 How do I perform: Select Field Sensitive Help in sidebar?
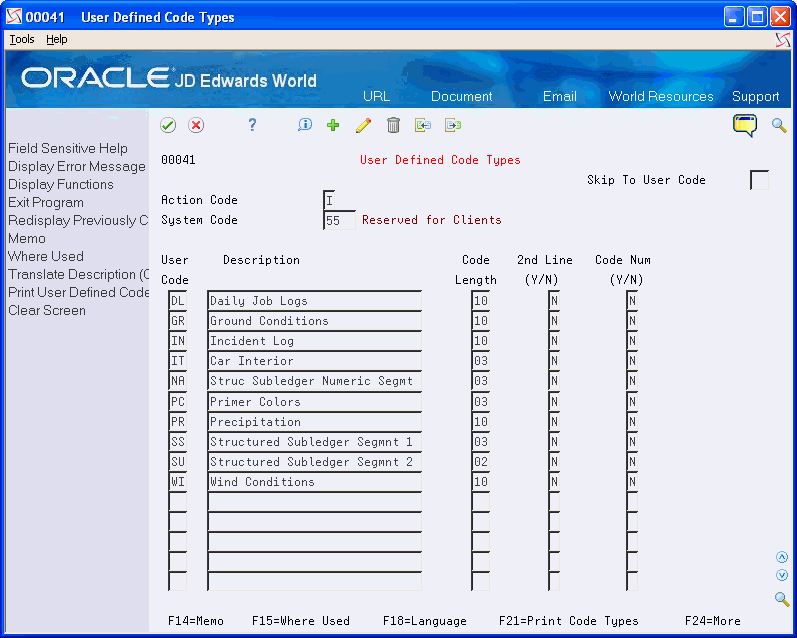[68, 148]
